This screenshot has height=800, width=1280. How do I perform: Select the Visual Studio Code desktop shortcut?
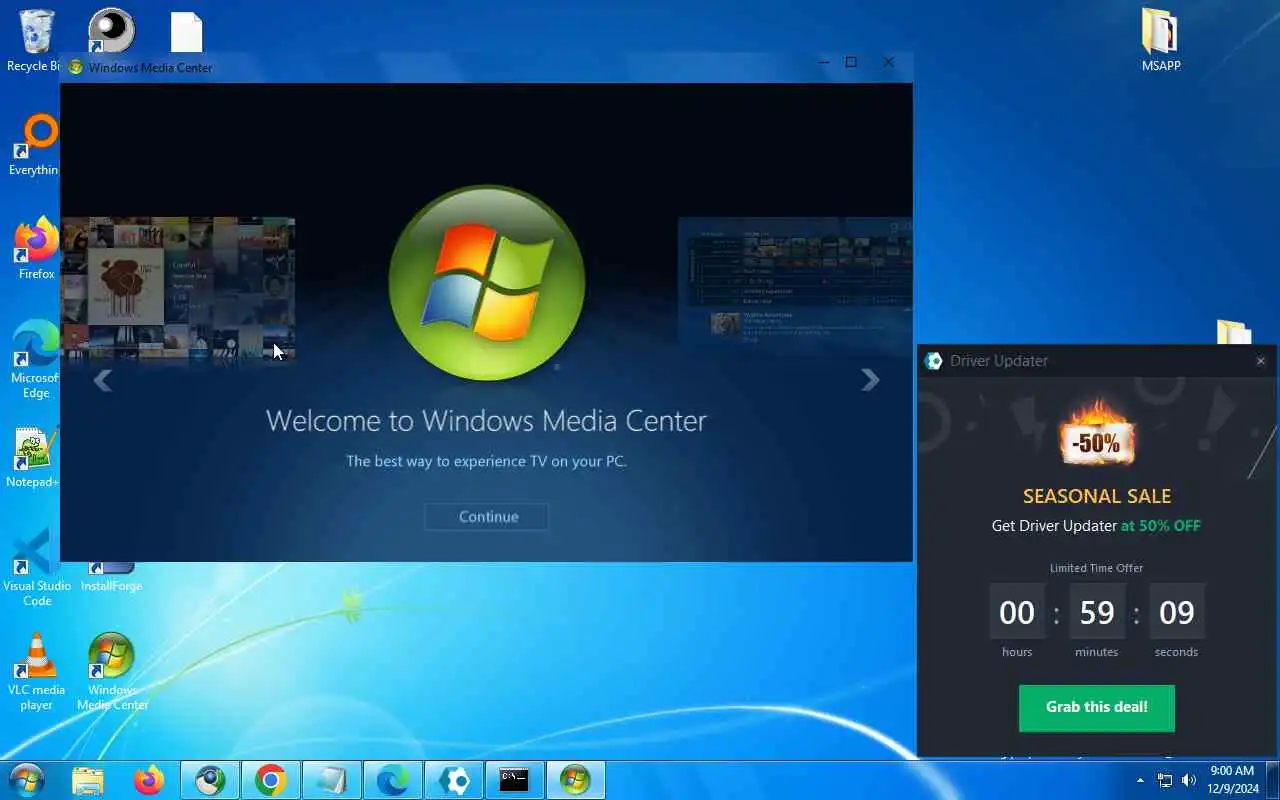[36, 568]
